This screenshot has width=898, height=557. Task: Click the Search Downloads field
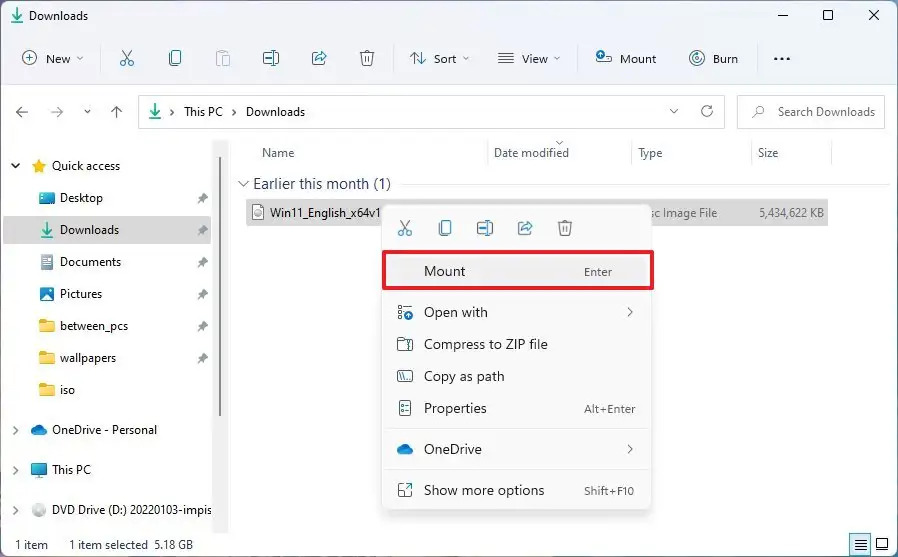(810, 112)
